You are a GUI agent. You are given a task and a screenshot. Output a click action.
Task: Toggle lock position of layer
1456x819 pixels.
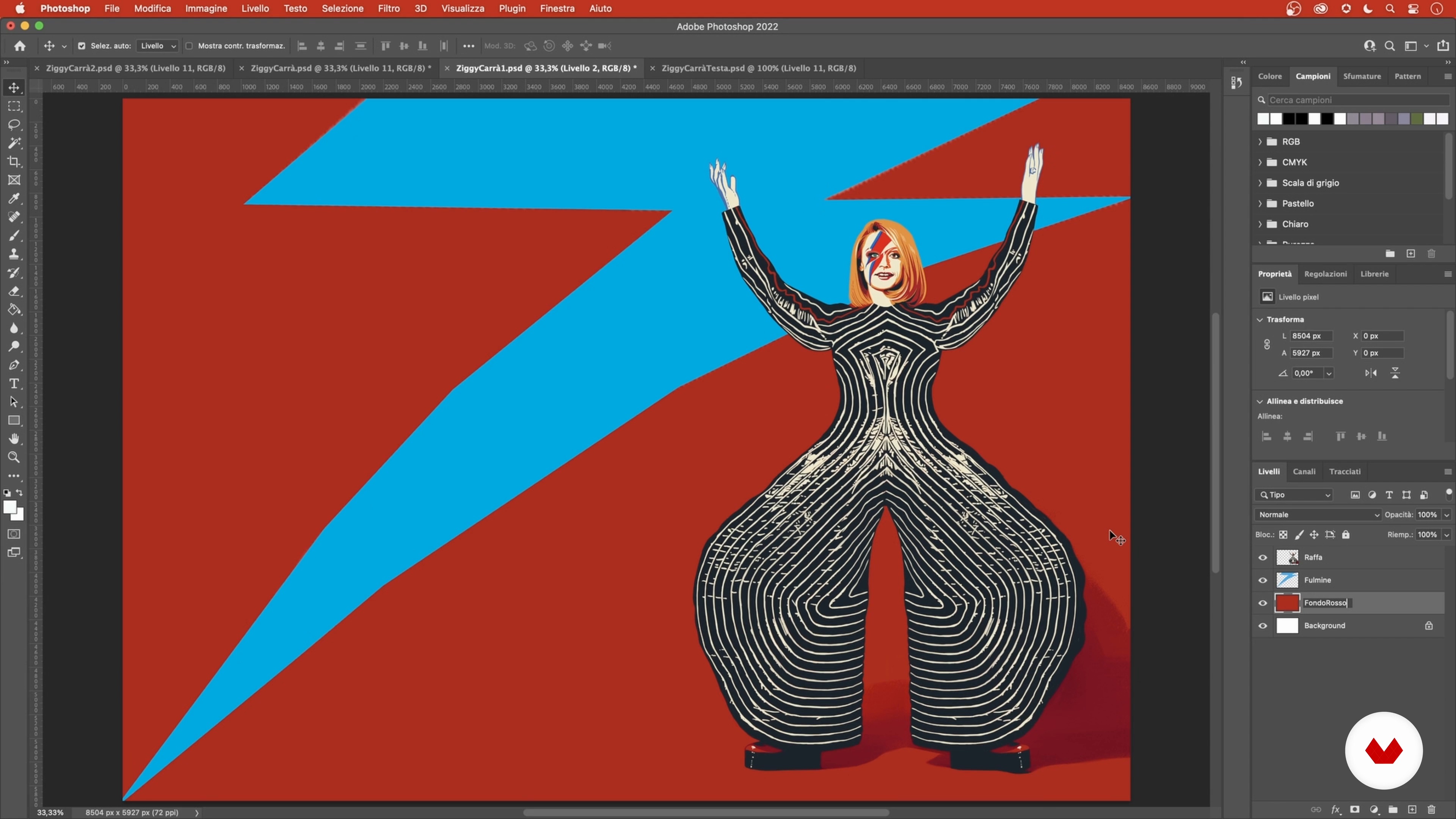pyautogui.click(x=1314, y=535)
